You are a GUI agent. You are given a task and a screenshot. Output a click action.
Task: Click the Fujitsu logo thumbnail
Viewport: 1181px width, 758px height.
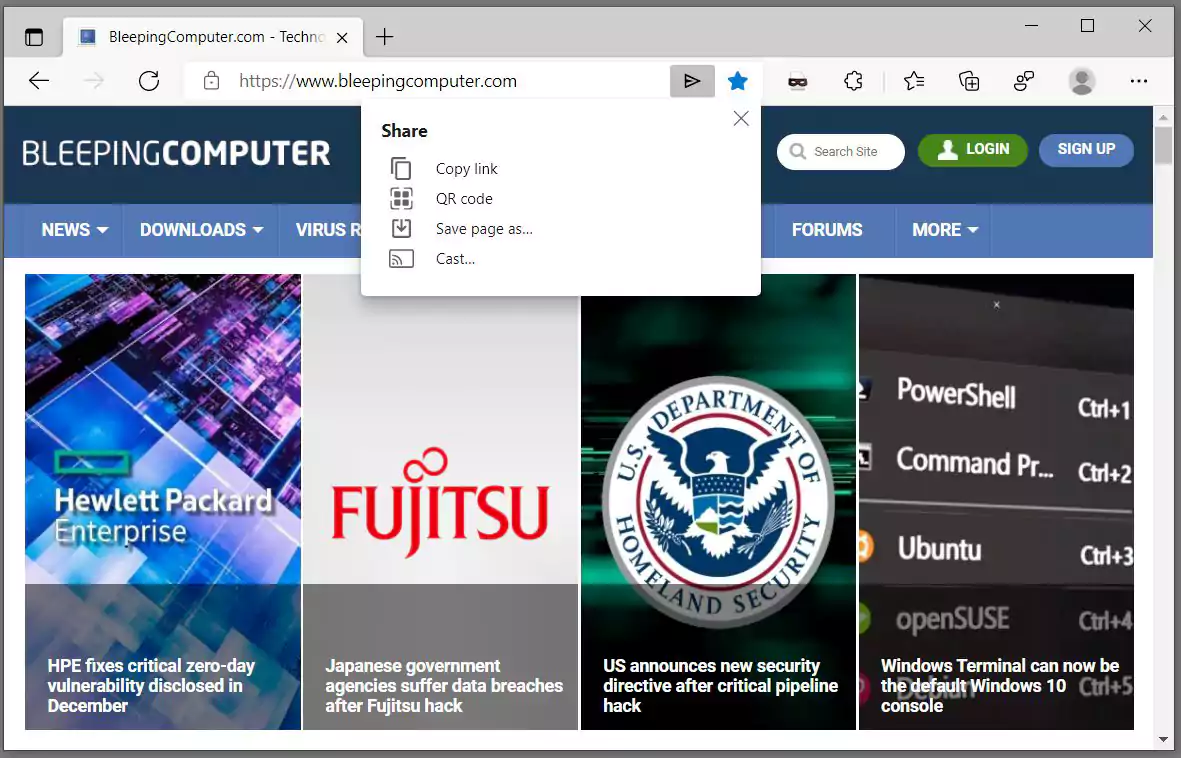[x=441, y=503]
